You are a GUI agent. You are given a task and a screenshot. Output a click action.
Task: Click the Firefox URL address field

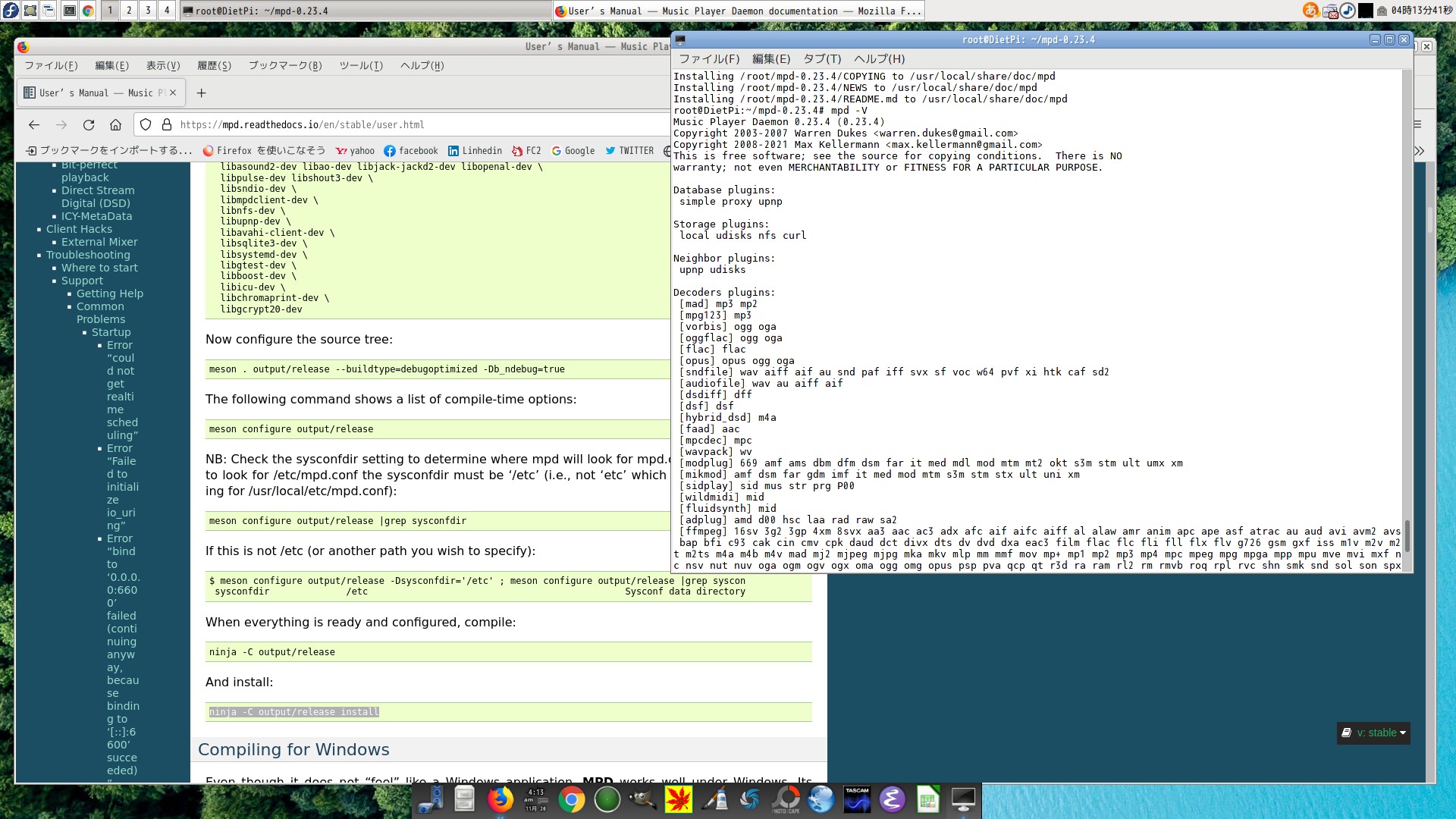(417, 125)
